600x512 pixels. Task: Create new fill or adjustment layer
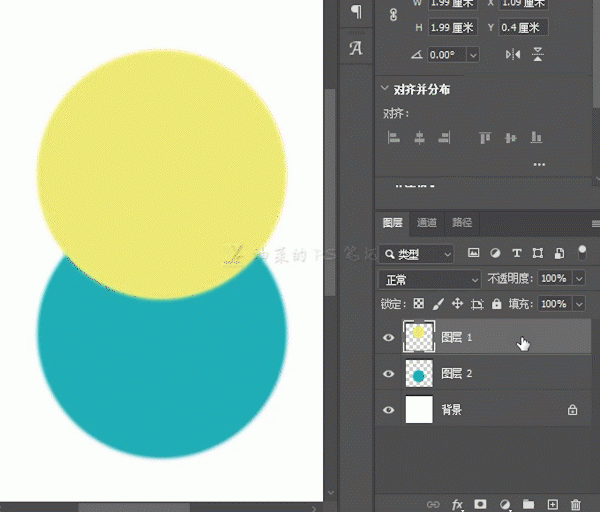coord(505,504)
